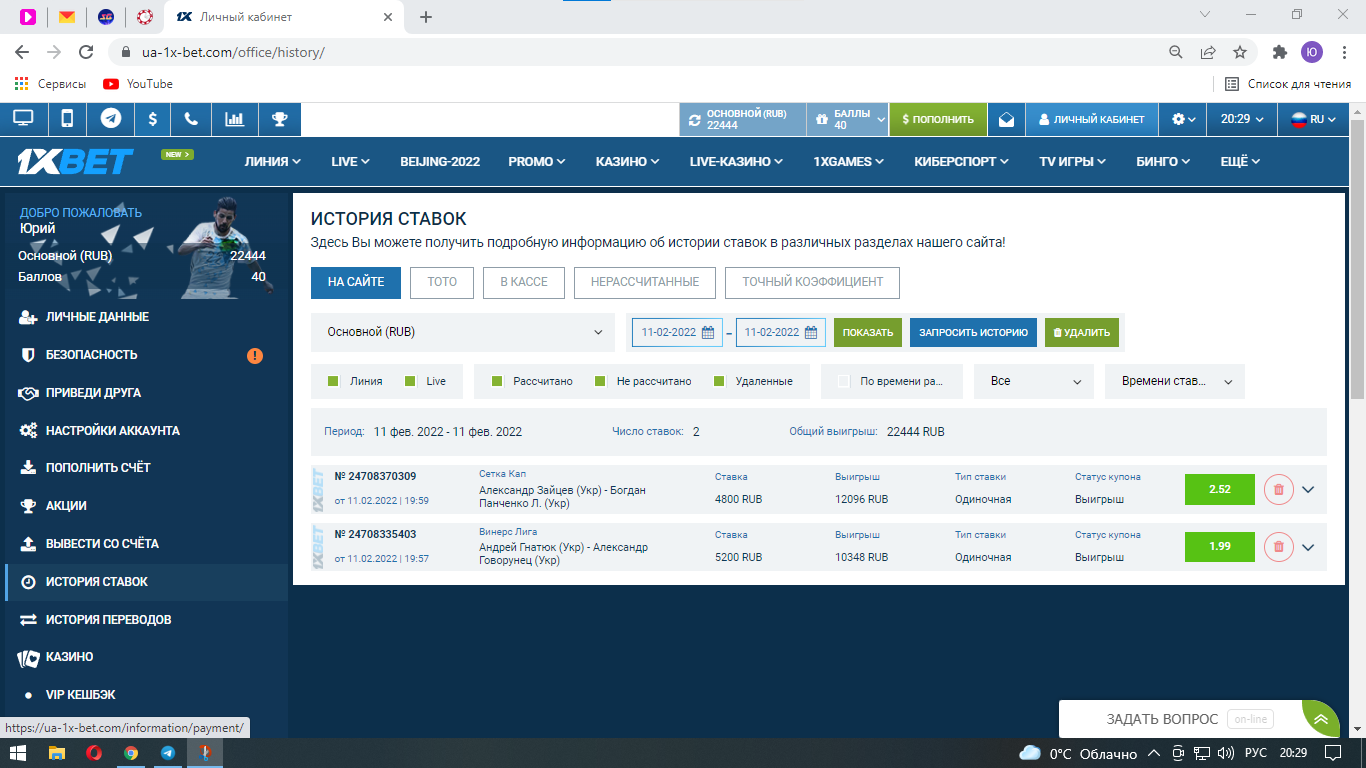This screenshot has width=1366, height=768.
Task: Toggle the Линия checkbox
Action: coord(334,381)
